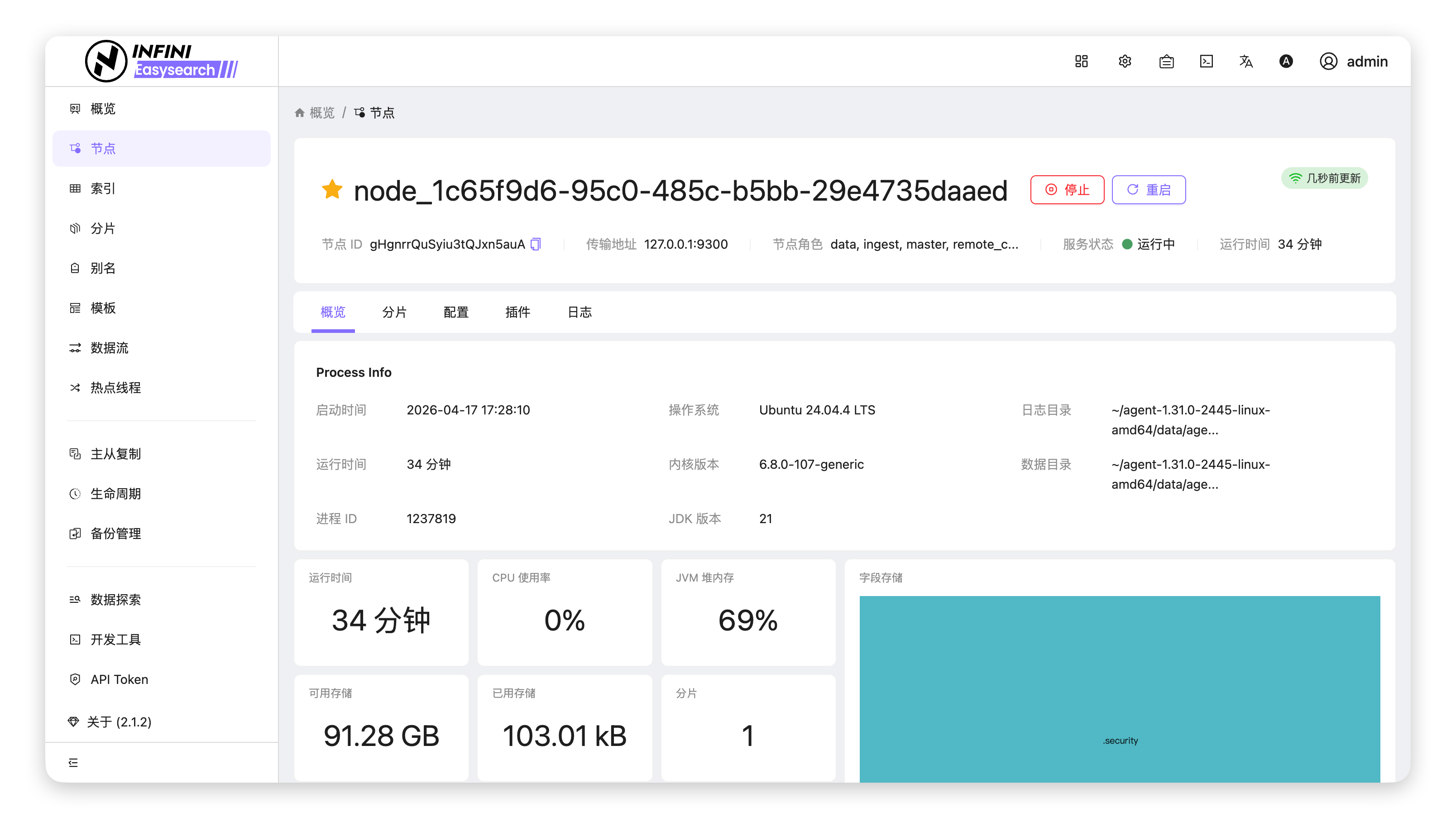Open the grid apps icon in header

[x=1082, y=62]
